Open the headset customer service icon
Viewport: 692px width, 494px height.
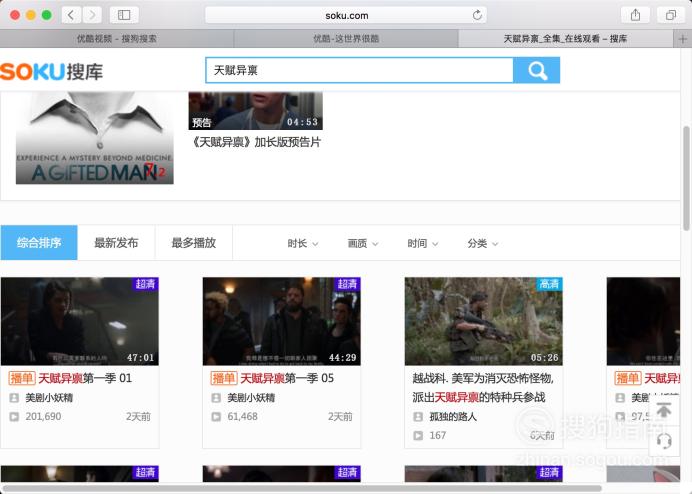664,441
